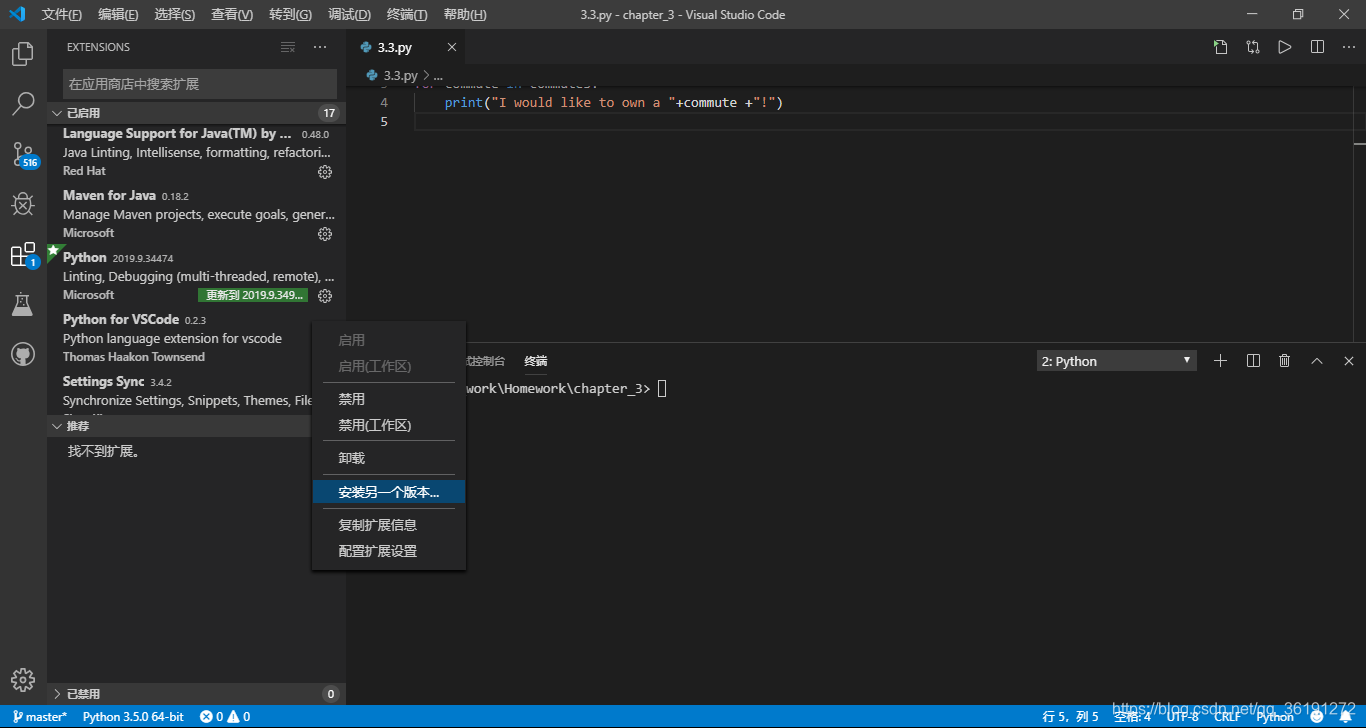Update Python extension via 更新到 button
This screenshot has width=1366, height=728.
(x=253, y=295)
